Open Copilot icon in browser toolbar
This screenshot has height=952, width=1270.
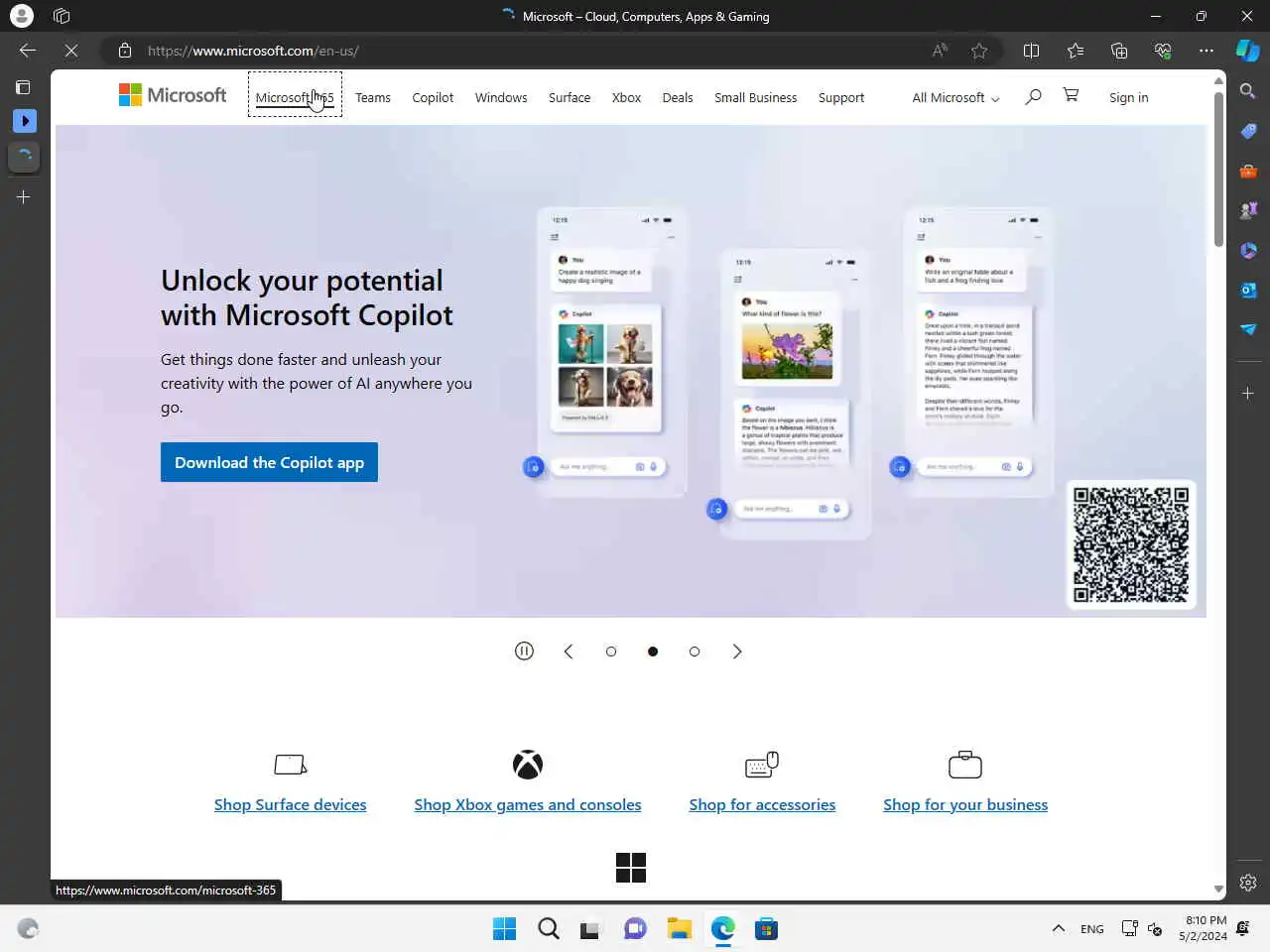click(x=1247, y=51)
